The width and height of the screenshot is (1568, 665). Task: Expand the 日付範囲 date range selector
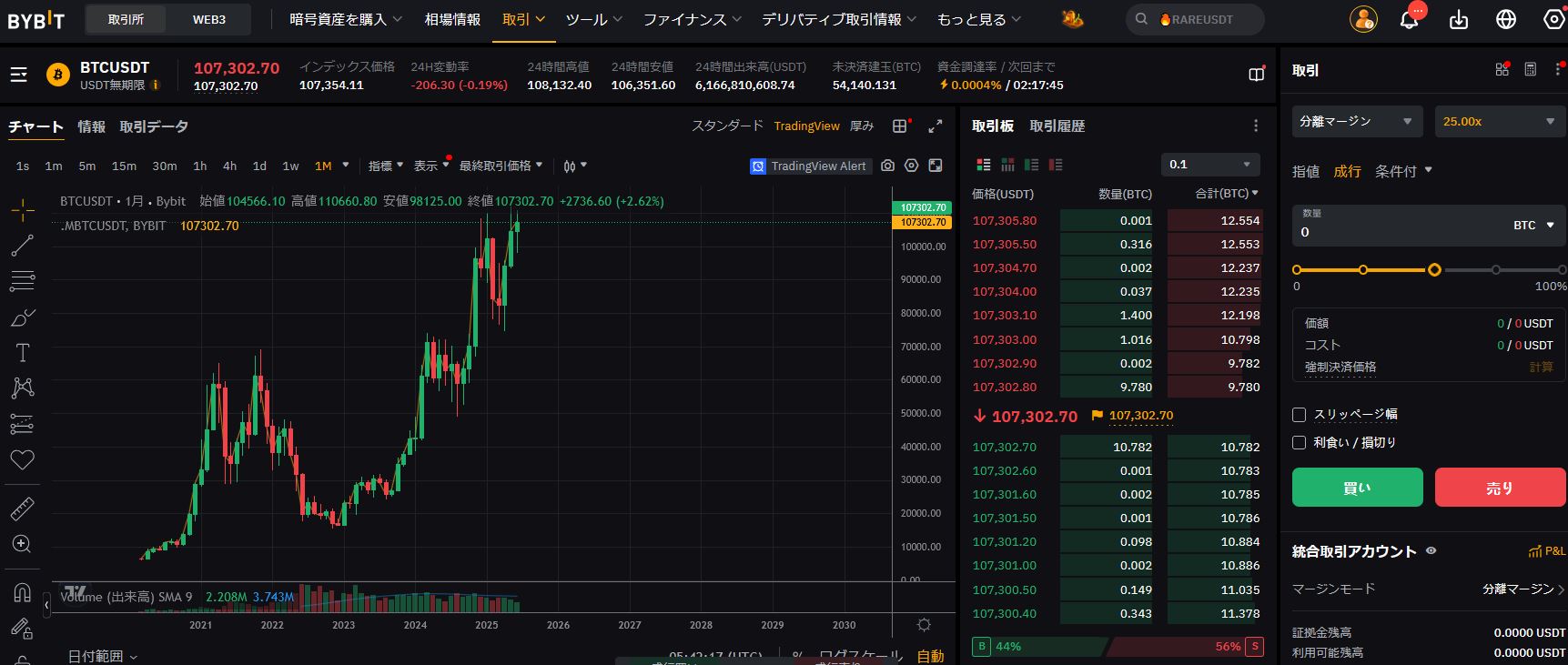(103, 656)
